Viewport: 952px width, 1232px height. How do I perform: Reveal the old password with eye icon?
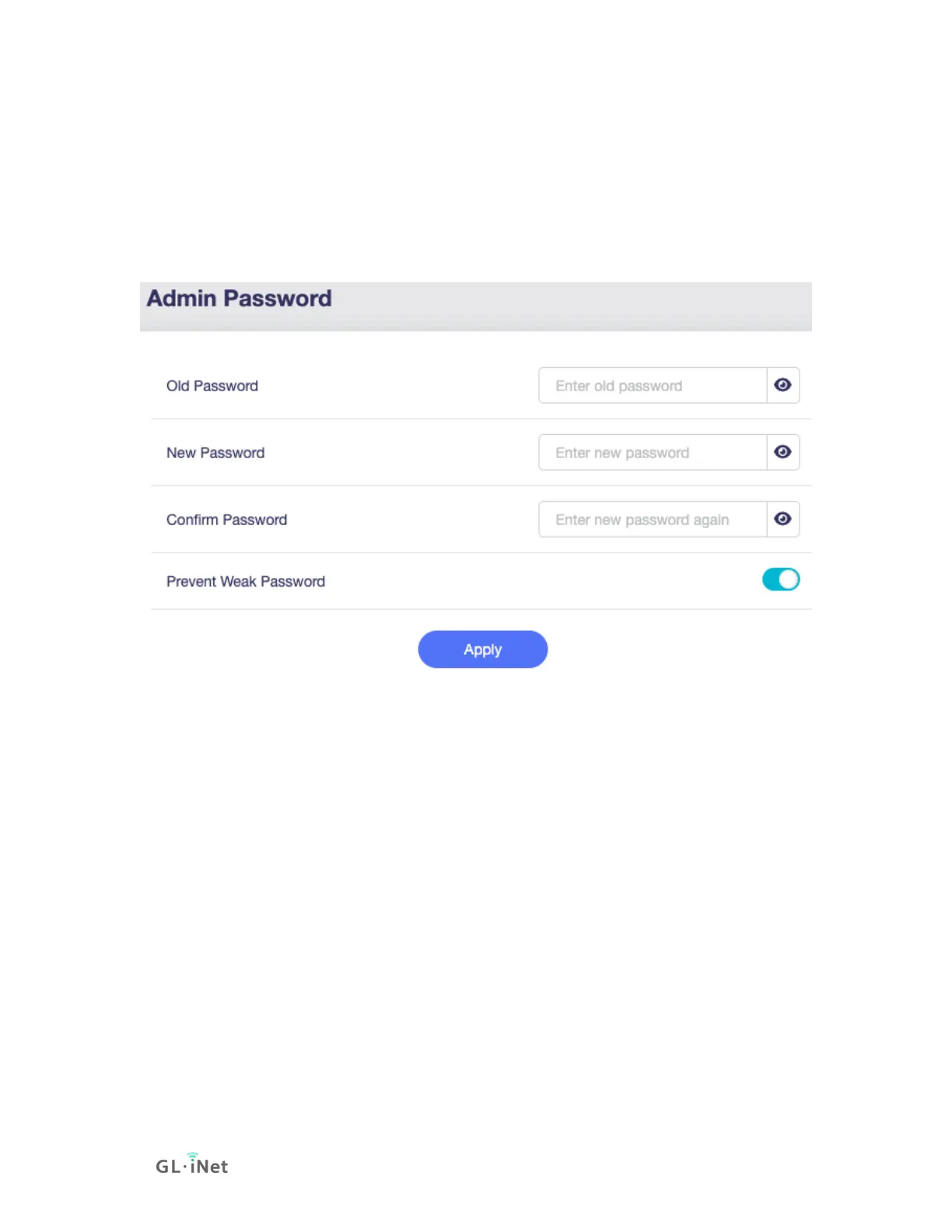782,385
